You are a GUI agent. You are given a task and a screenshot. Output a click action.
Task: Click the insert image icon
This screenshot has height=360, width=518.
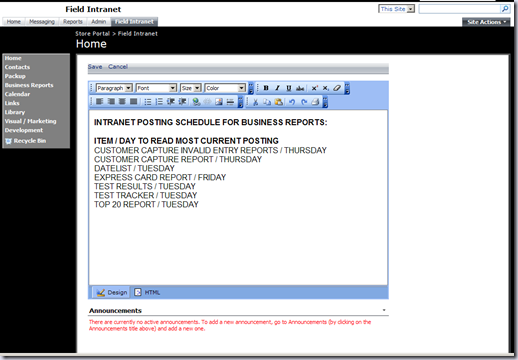(x=219, y=102)
